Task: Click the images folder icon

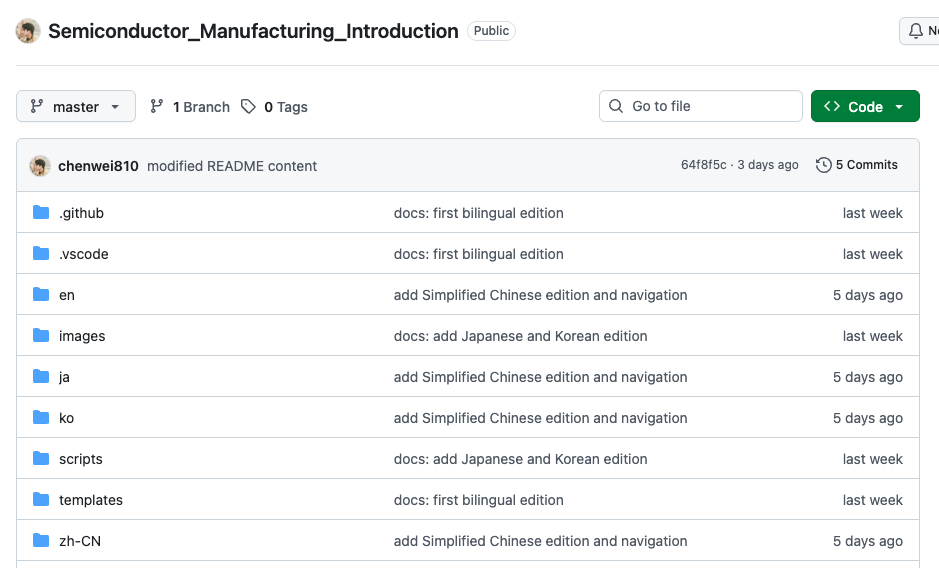Action: 41,336
